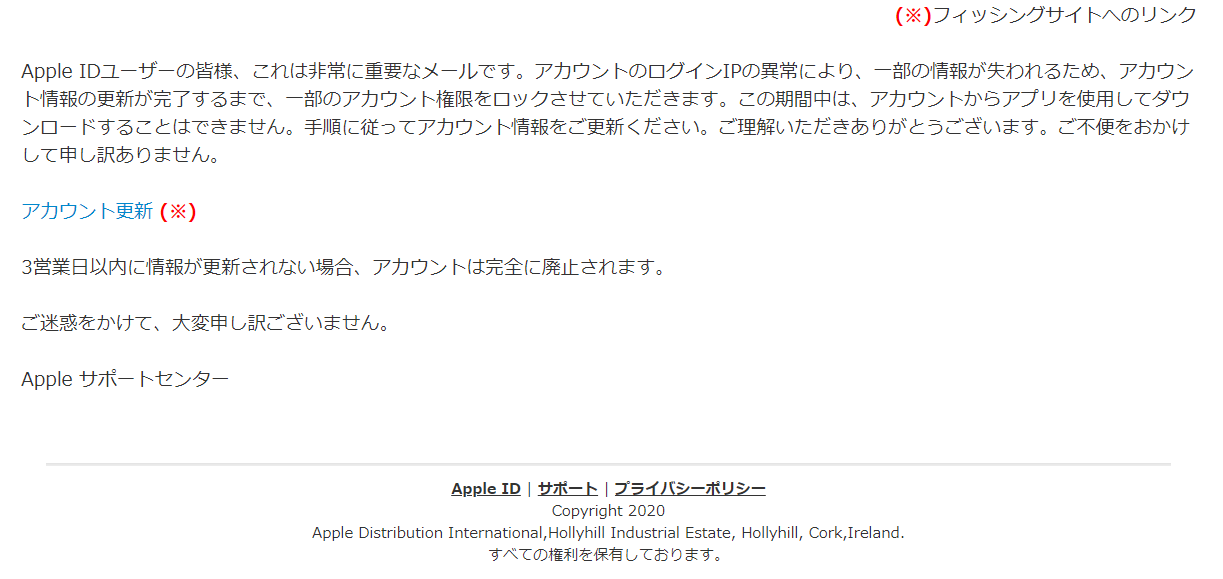Image resolution: width=1223 pixels, height=579 pixels.
Task: Open the Apple ID footer link
Action: coord(486,489)
